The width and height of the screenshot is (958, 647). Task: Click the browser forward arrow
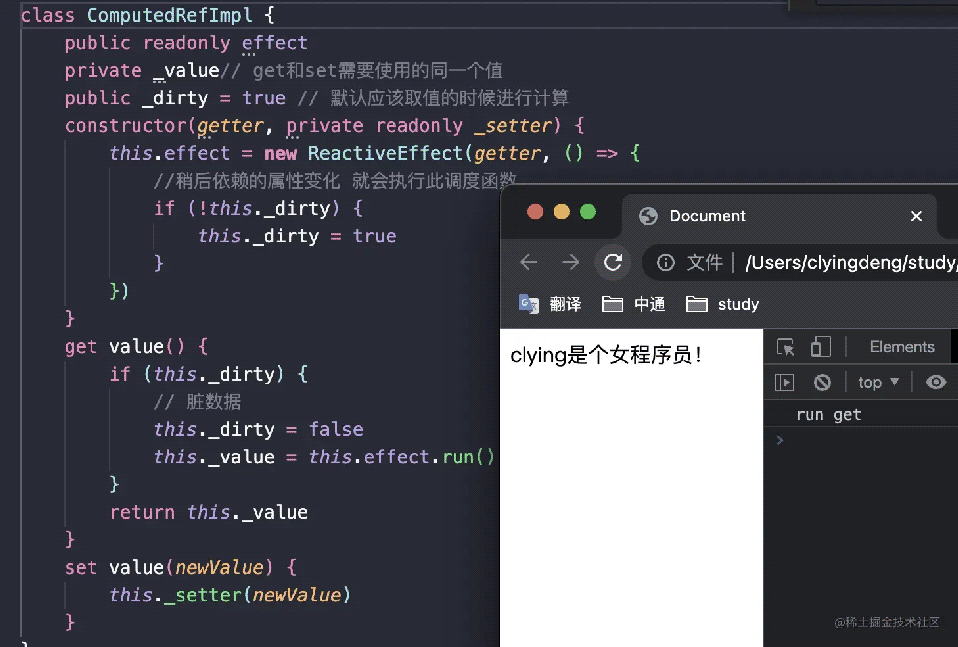click(571, 262)
